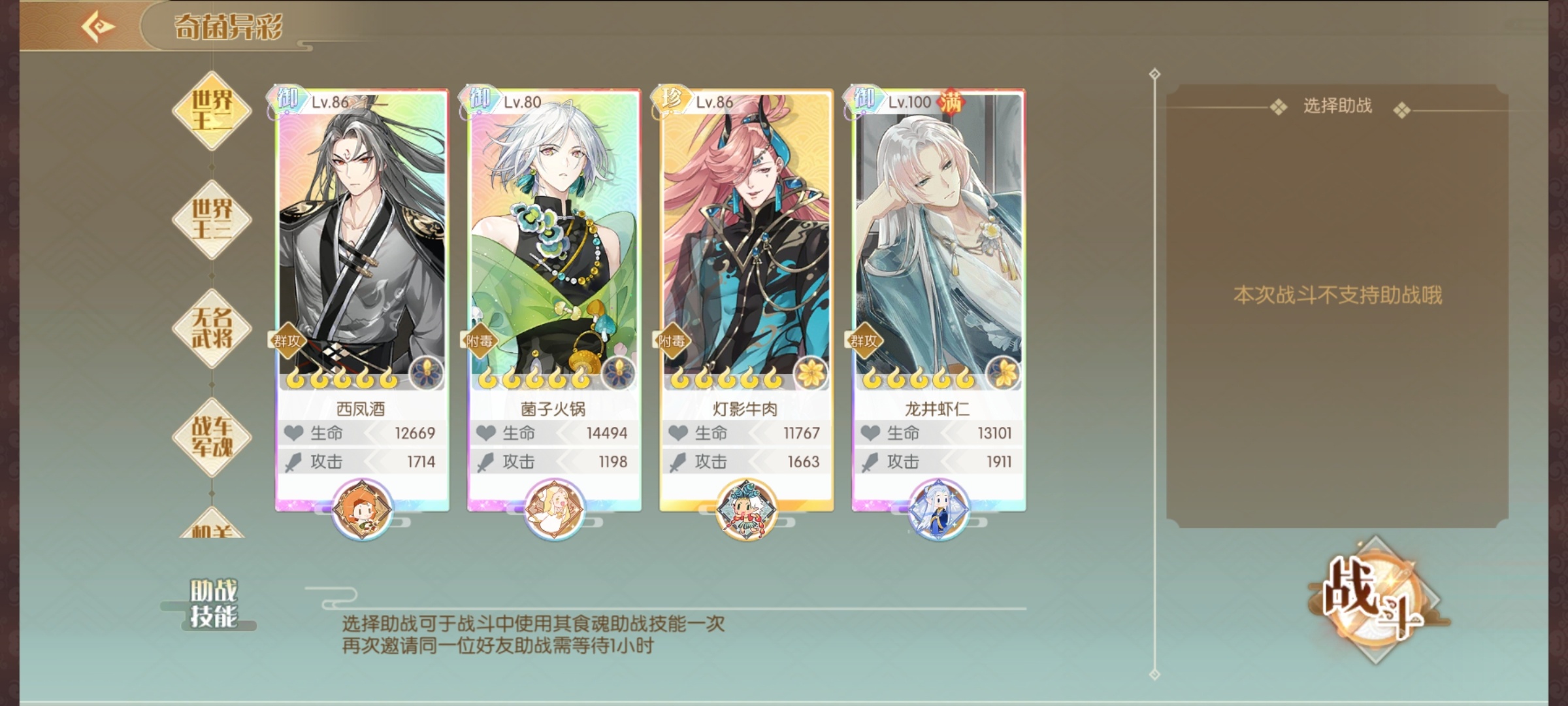Go back using the arrow icon
Screen dimensions: 1568x706
tap(98, 27)
